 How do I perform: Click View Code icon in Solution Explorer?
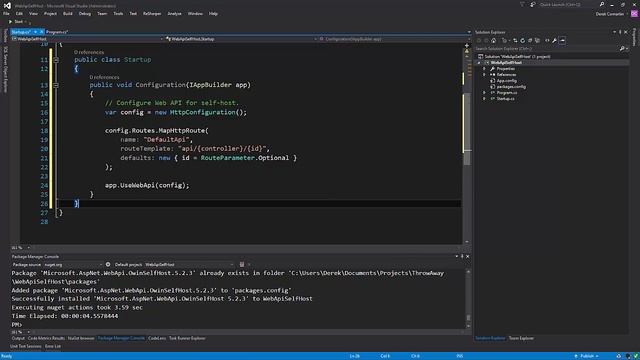click(547, 40)
